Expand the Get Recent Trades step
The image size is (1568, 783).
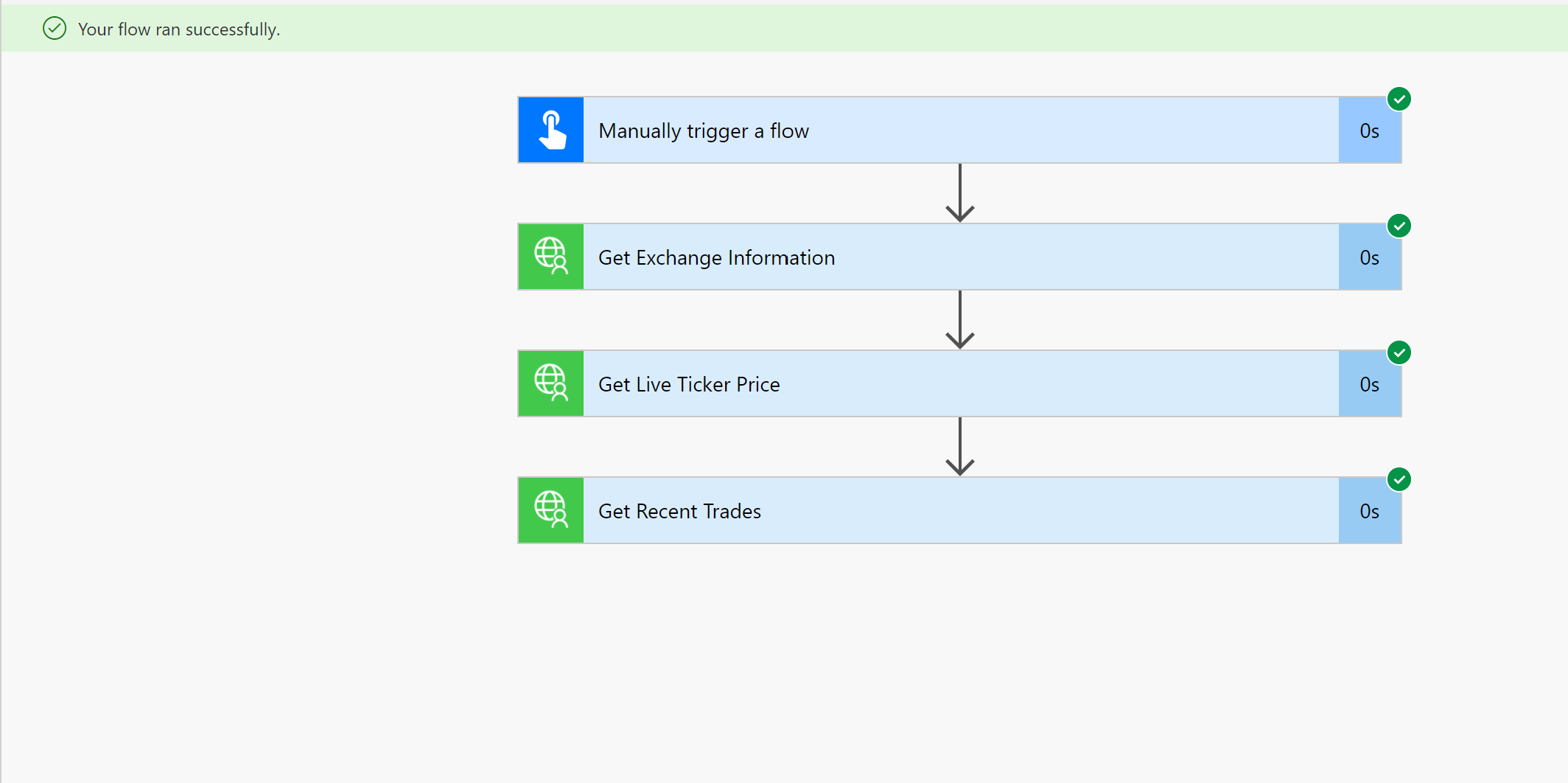click(959, 511)
